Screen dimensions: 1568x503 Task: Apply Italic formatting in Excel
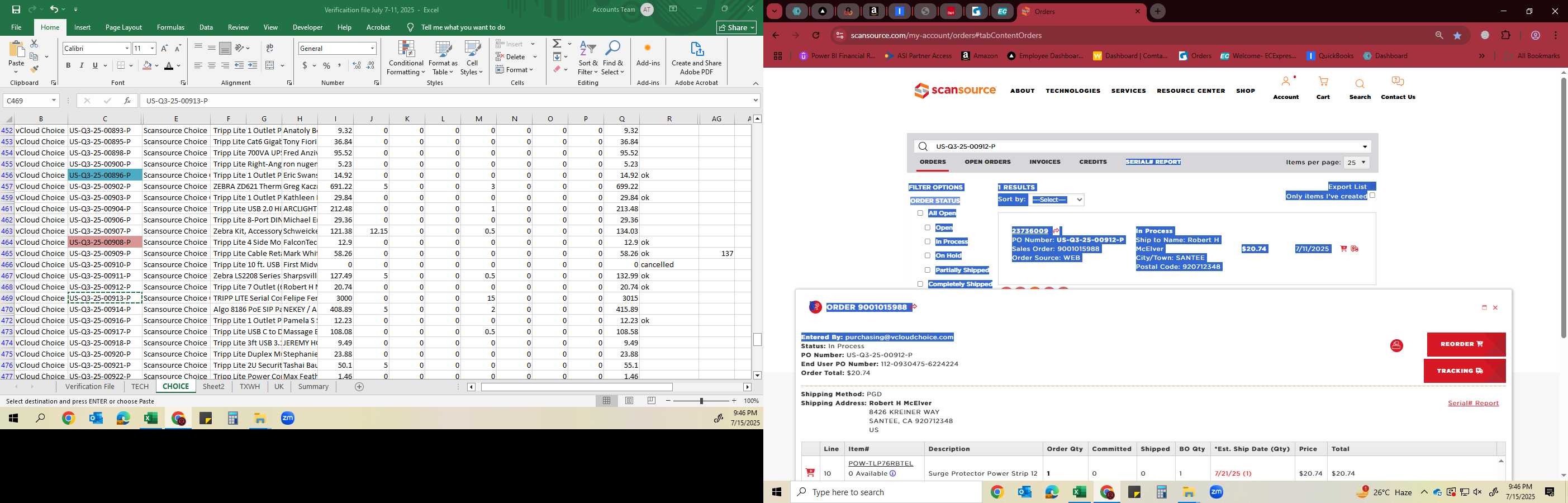pos(82,66)
